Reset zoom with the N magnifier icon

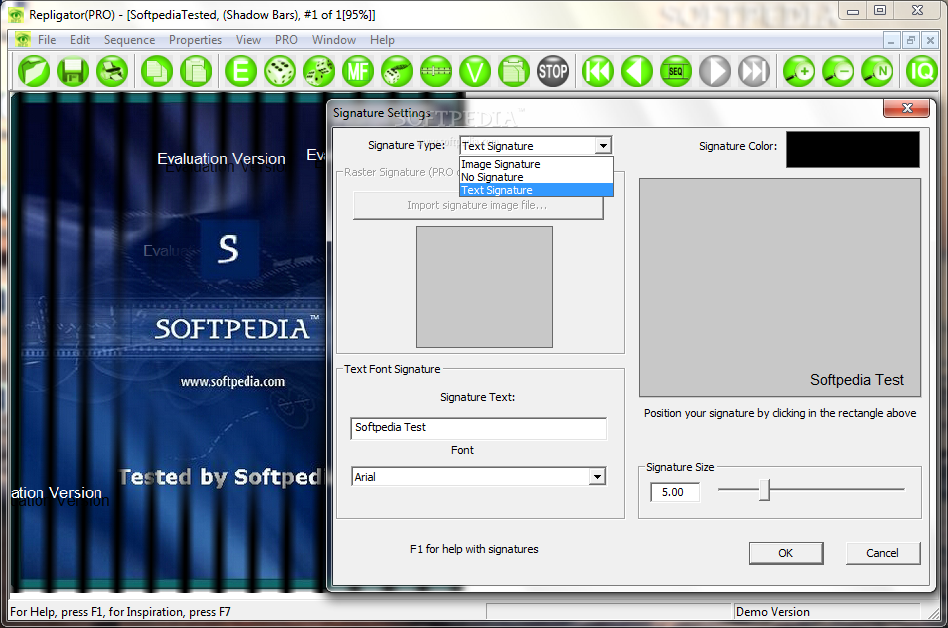[x=877, y=71]
